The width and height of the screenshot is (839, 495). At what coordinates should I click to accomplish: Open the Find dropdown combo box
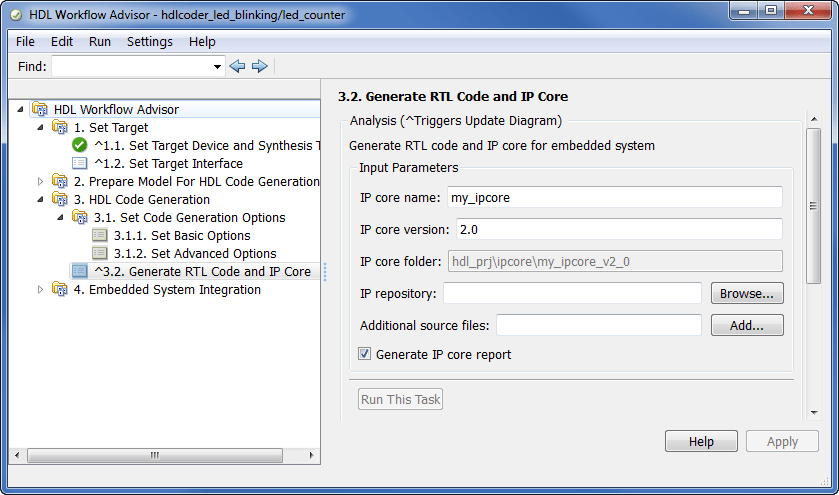(x=218, y=66)
